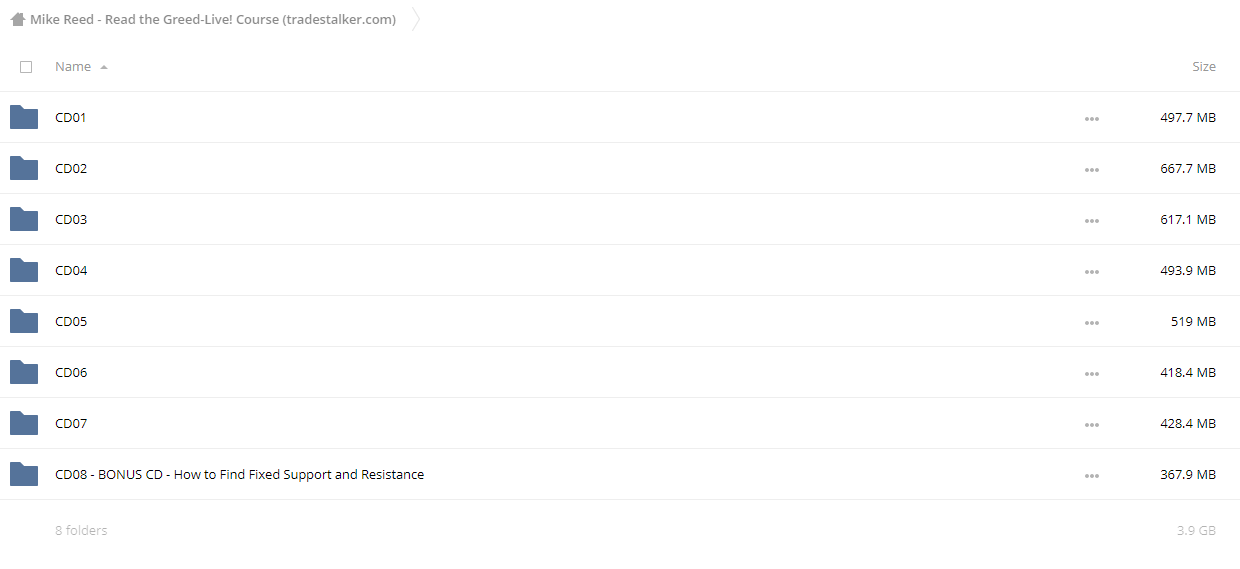This screenshot has height=569, width=1240.
Task: Show more options for CD06
Action: click(x=1091, y=374)
